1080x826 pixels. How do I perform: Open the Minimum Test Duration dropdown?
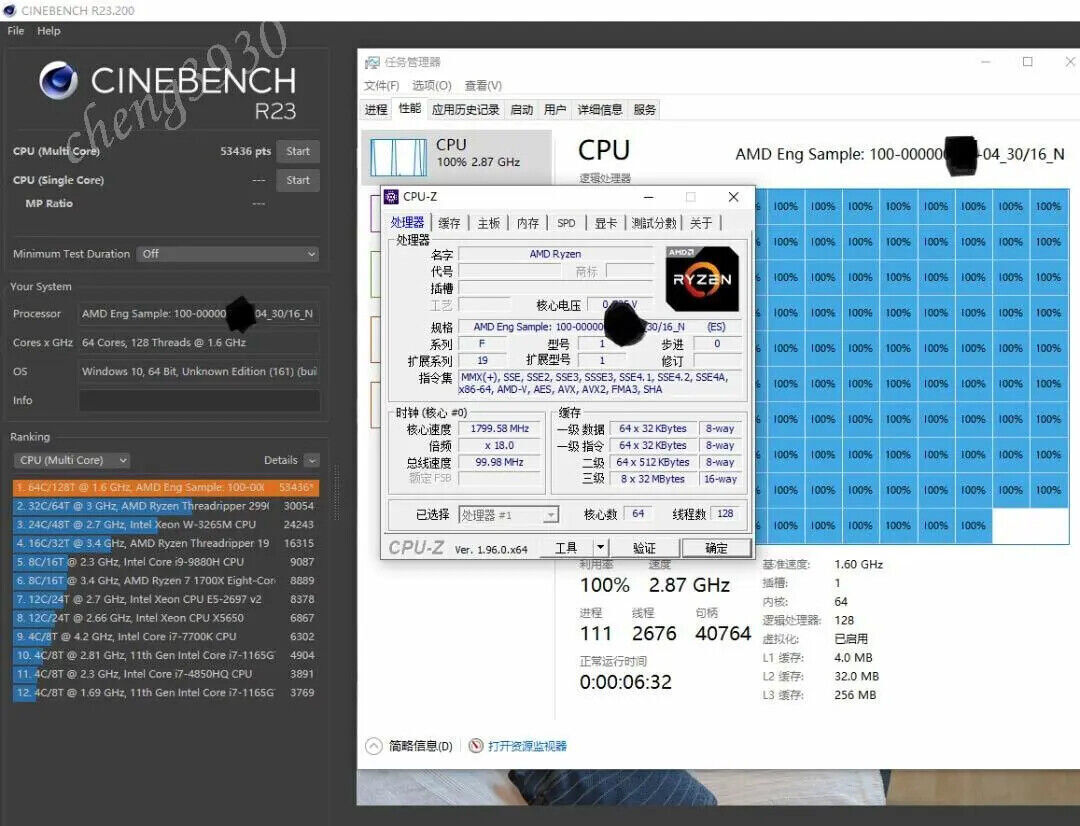pyautogui.click(x=314, y=254)
